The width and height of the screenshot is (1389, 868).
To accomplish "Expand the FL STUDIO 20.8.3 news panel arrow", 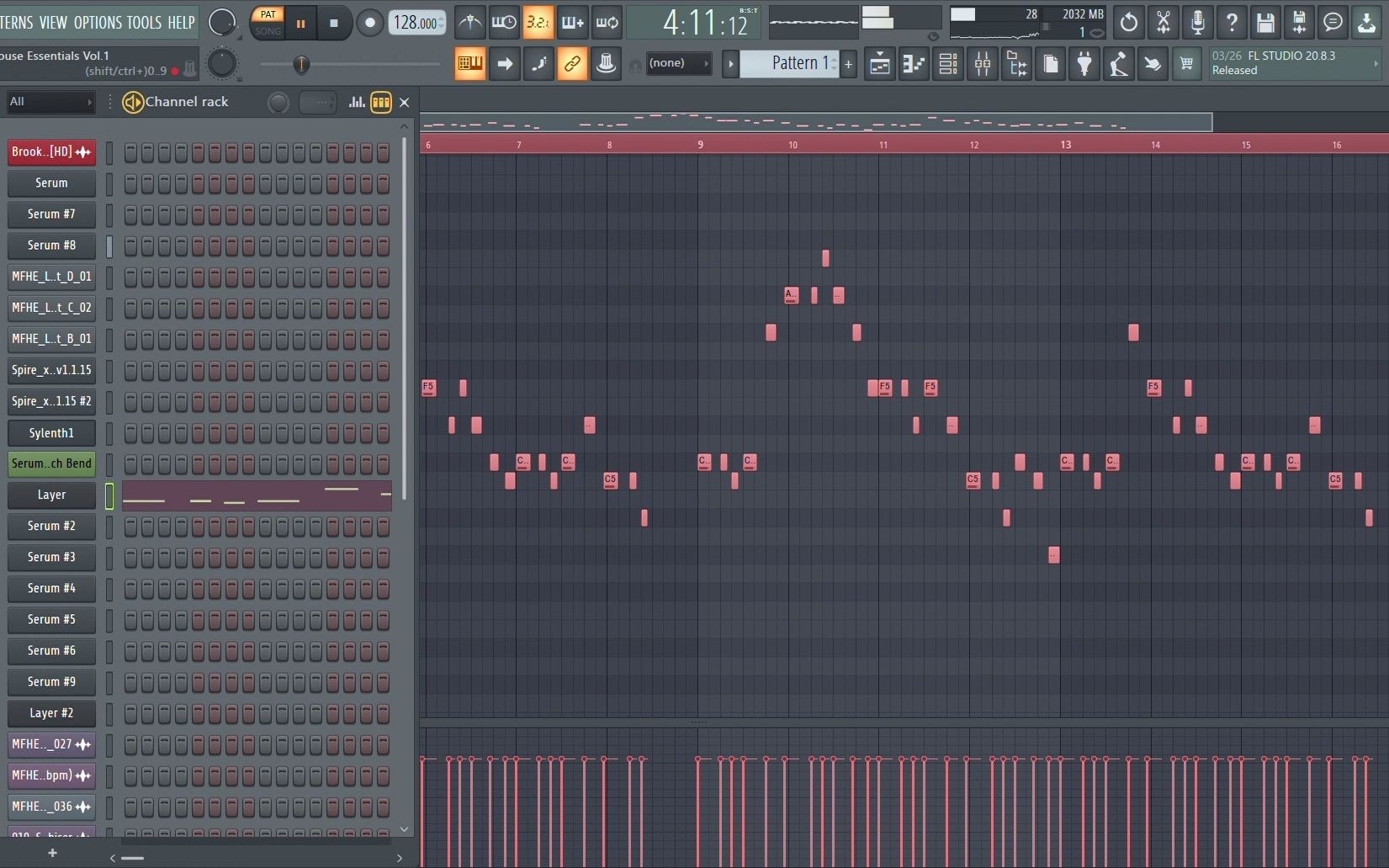I will coord(1376,63).
